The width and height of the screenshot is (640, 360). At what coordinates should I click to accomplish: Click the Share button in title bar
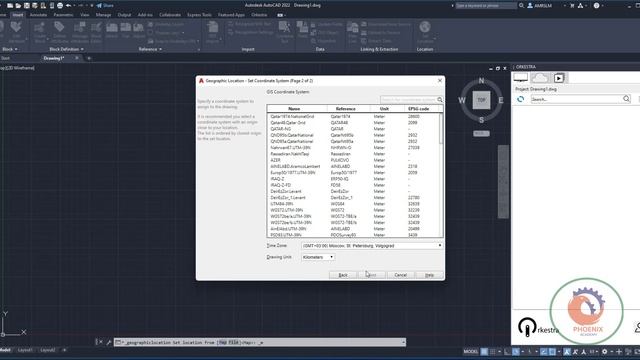coord(105,6)
